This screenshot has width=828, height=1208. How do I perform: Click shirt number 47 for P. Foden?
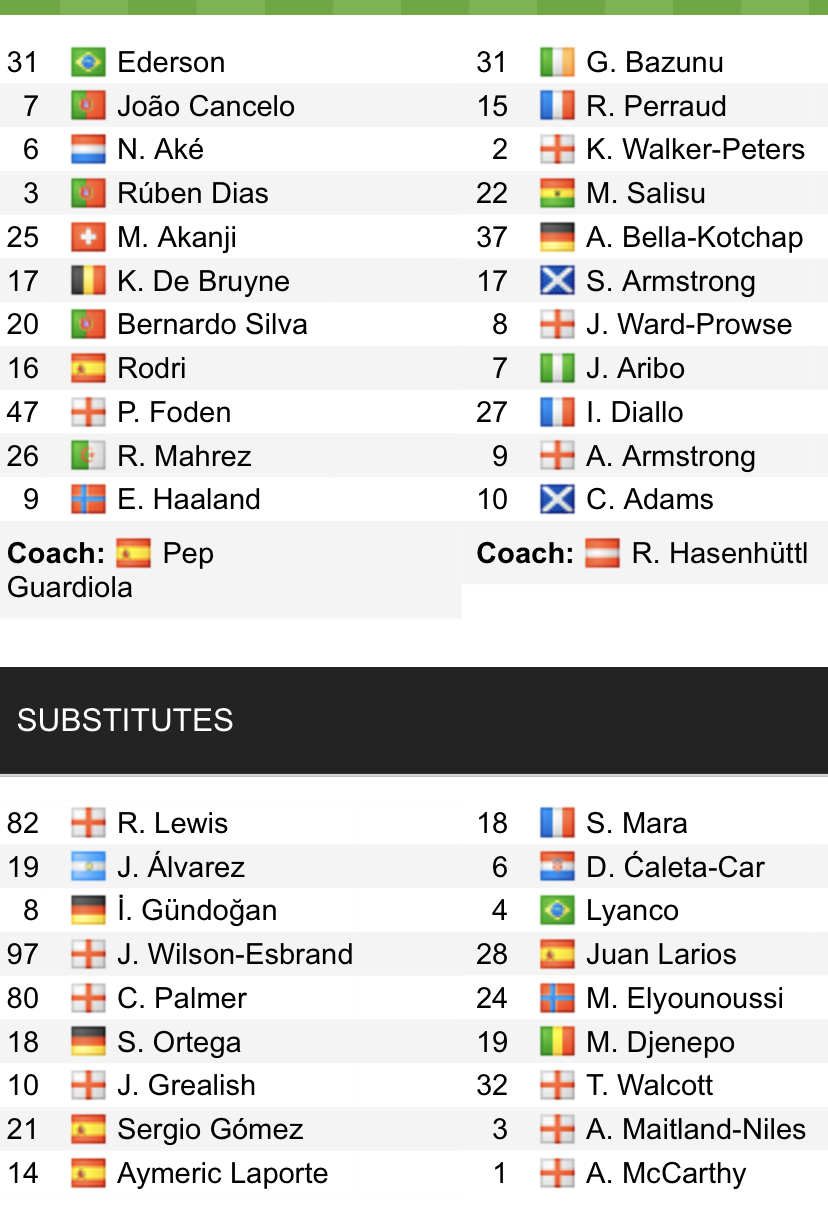[22, 412]
